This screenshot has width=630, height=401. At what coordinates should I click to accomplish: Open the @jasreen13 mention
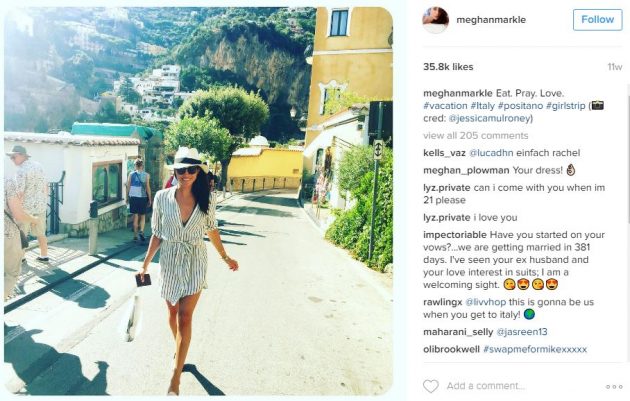(x=522, y=332)
